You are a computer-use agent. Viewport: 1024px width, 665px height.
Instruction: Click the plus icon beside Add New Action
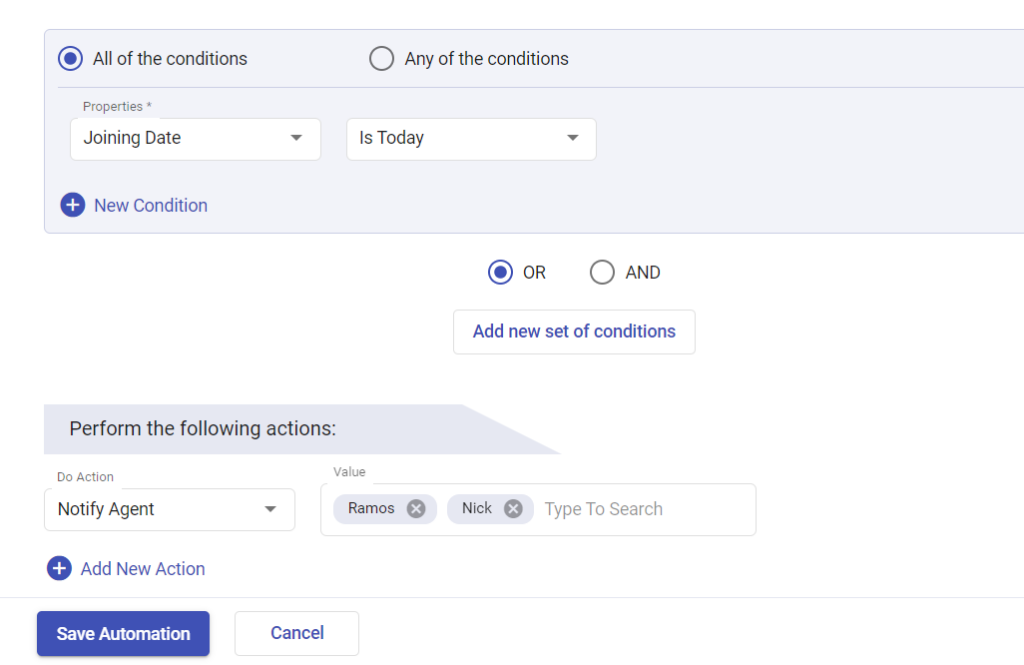59,568
